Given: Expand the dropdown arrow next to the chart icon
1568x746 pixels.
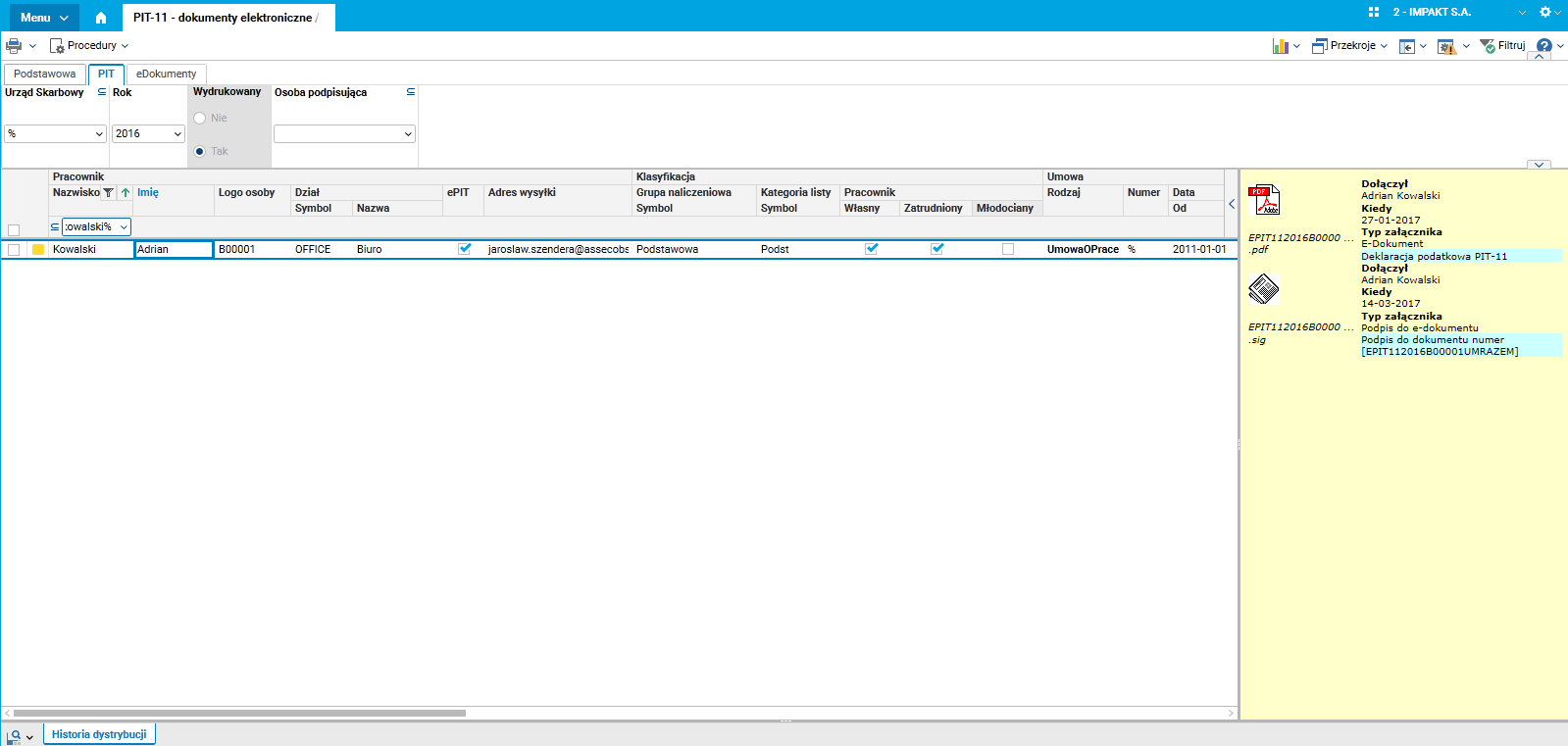Looking at the screenshot, I should 1296,46.
